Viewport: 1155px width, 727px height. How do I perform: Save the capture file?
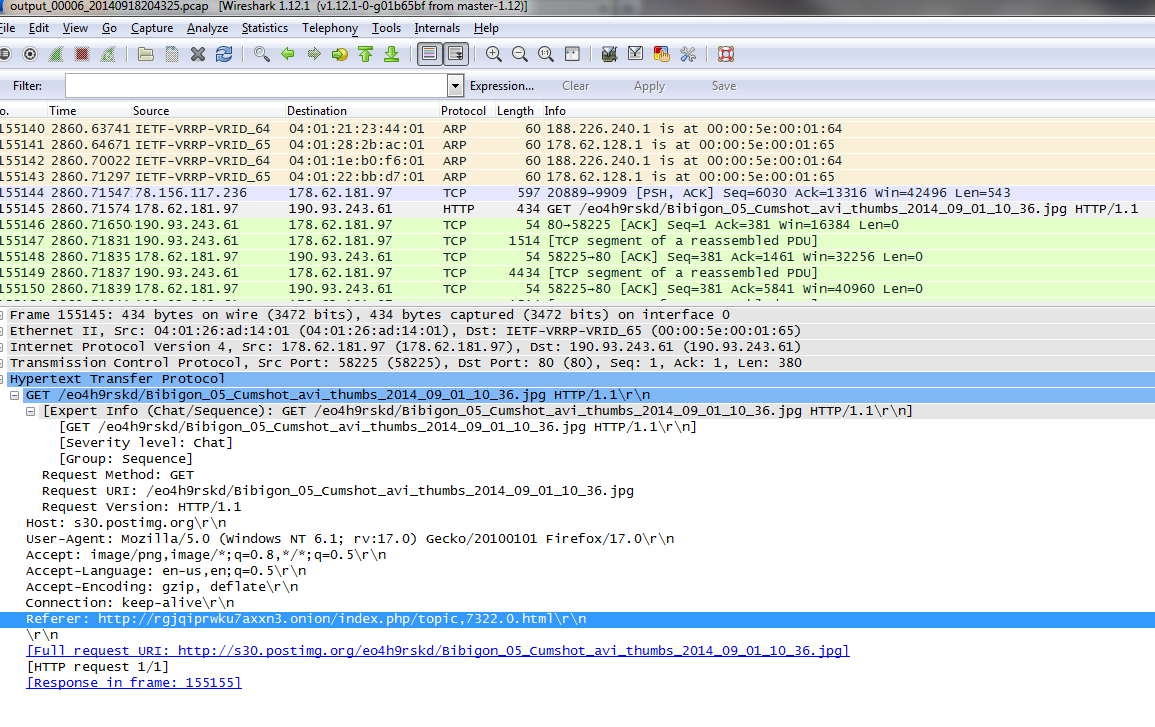click(172, 55)
